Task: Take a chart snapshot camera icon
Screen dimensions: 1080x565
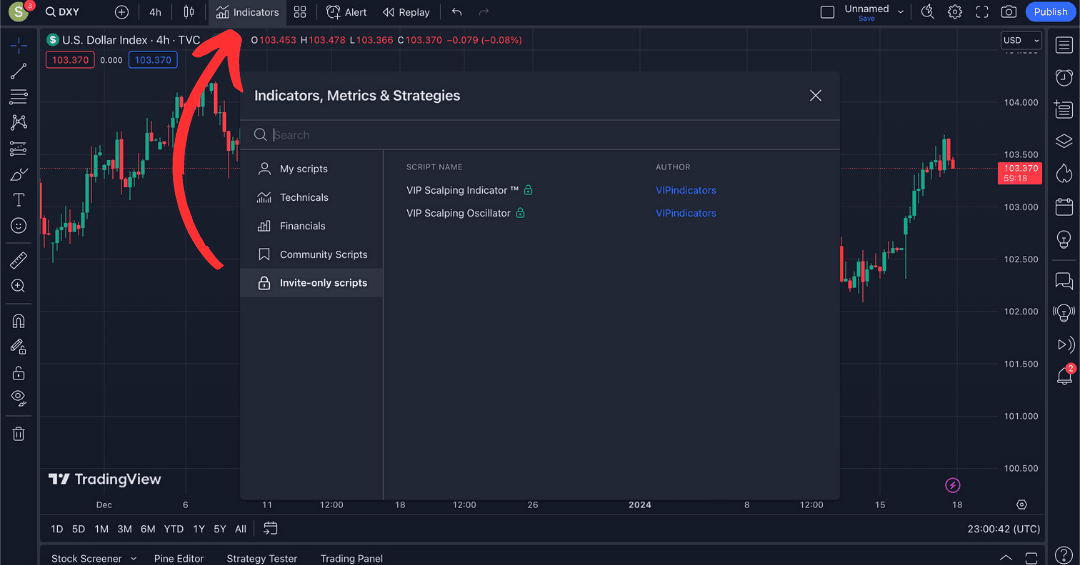Action: click(1009, 12)
